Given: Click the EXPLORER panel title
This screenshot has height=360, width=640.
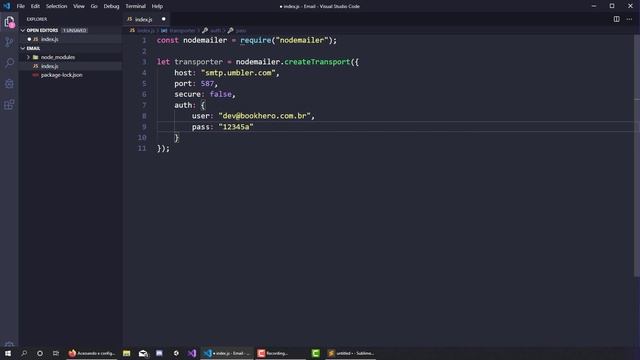Looking at the screenshot, I should click(x=37, y=19).
